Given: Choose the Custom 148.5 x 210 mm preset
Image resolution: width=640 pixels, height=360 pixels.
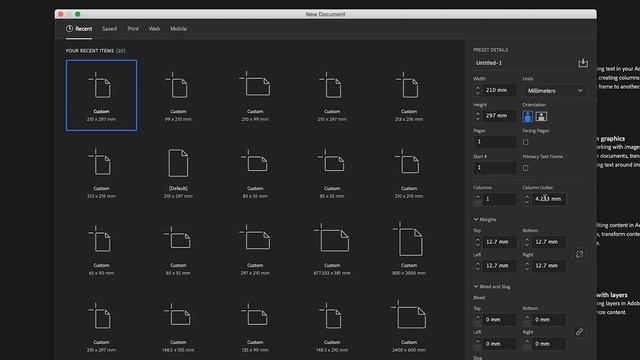Looking at the screenshot, I should (332, 327).
